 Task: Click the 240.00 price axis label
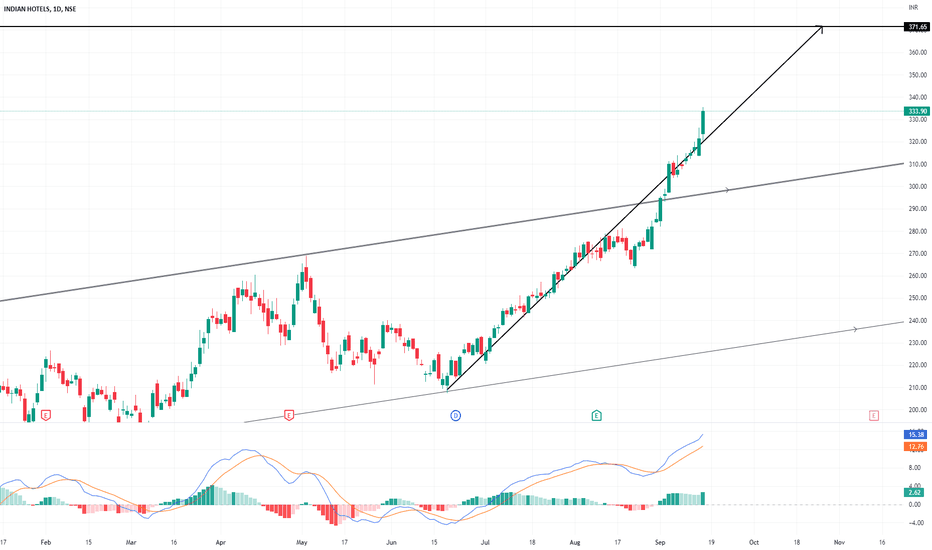tap(918, 320)
